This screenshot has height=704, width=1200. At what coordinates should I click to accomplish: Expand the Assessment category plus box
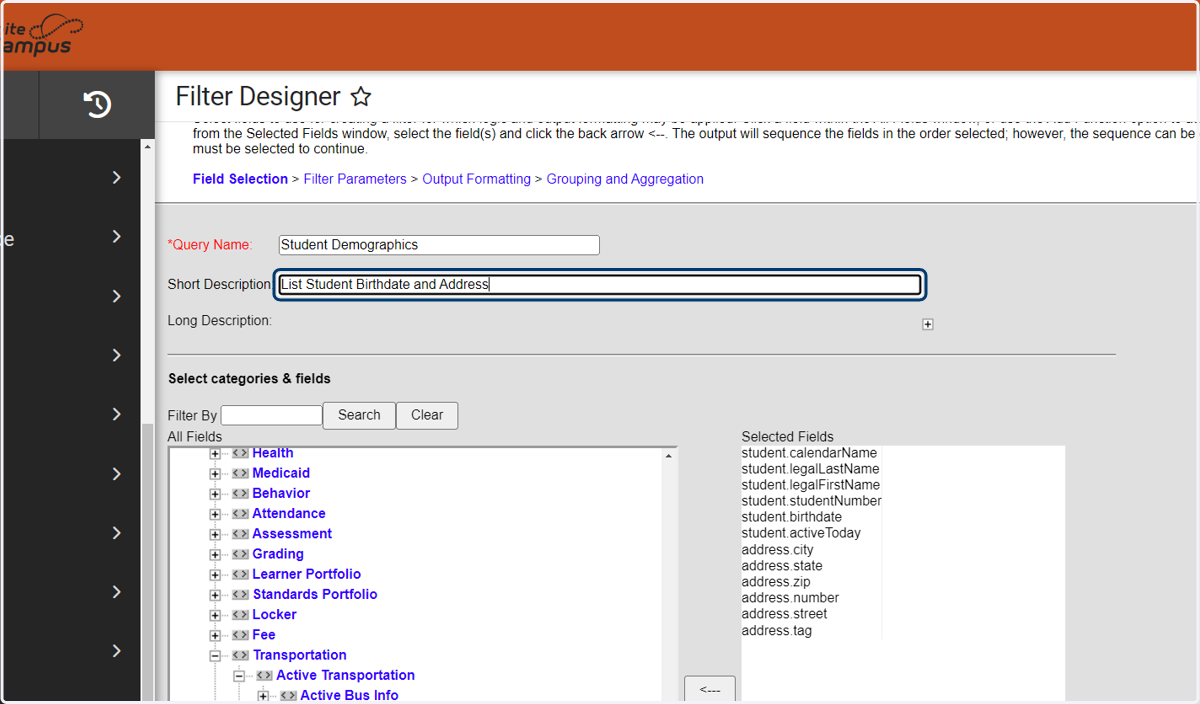215,534
